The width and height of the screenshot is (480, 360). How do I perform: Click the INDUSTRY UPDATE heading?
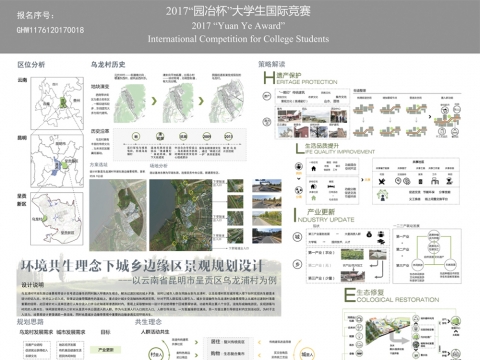[x=326, y=220]
